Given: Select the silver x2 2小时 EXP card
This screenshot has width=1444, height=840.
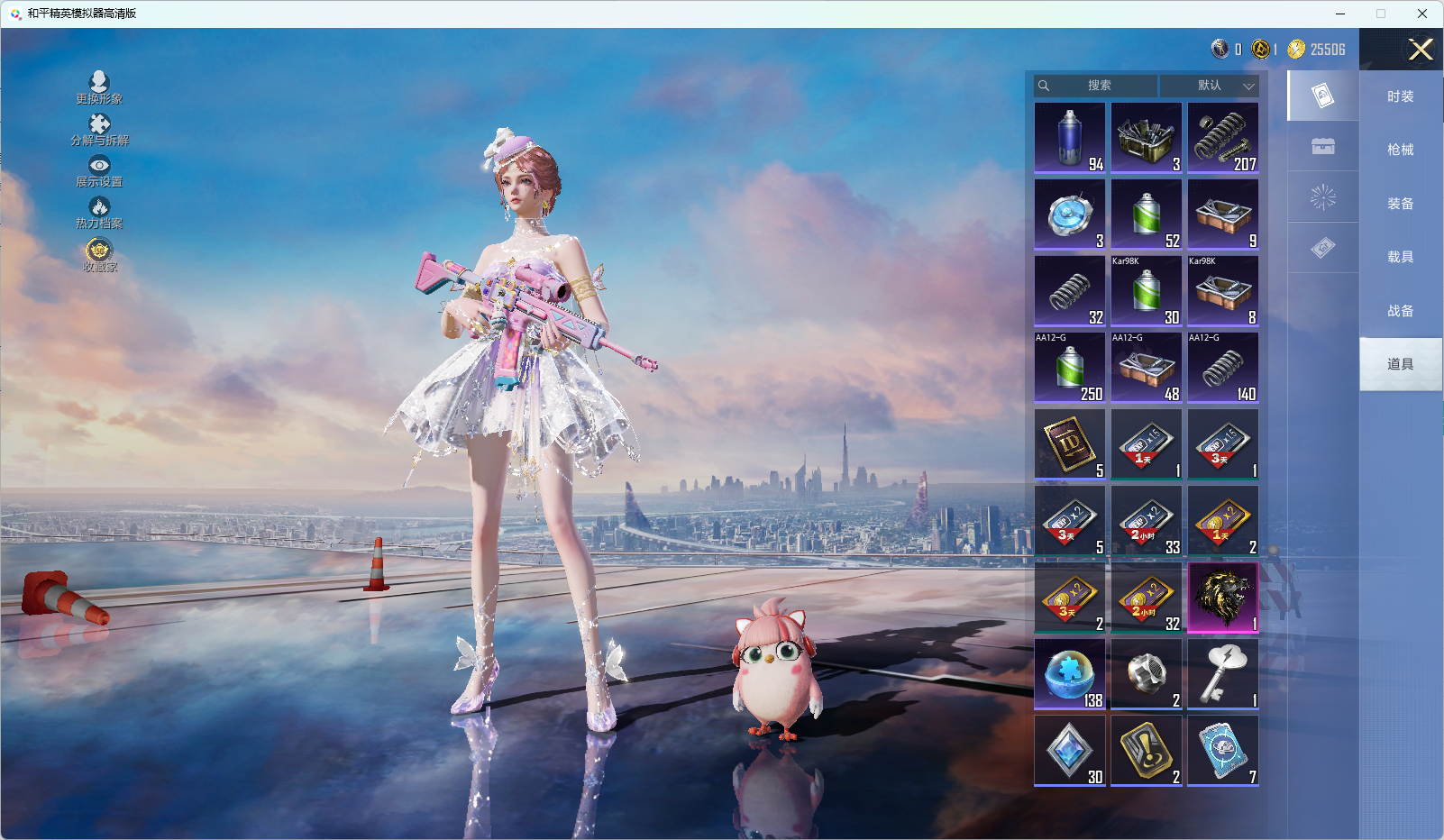Looking at the screenshot, I should 1147,521.
